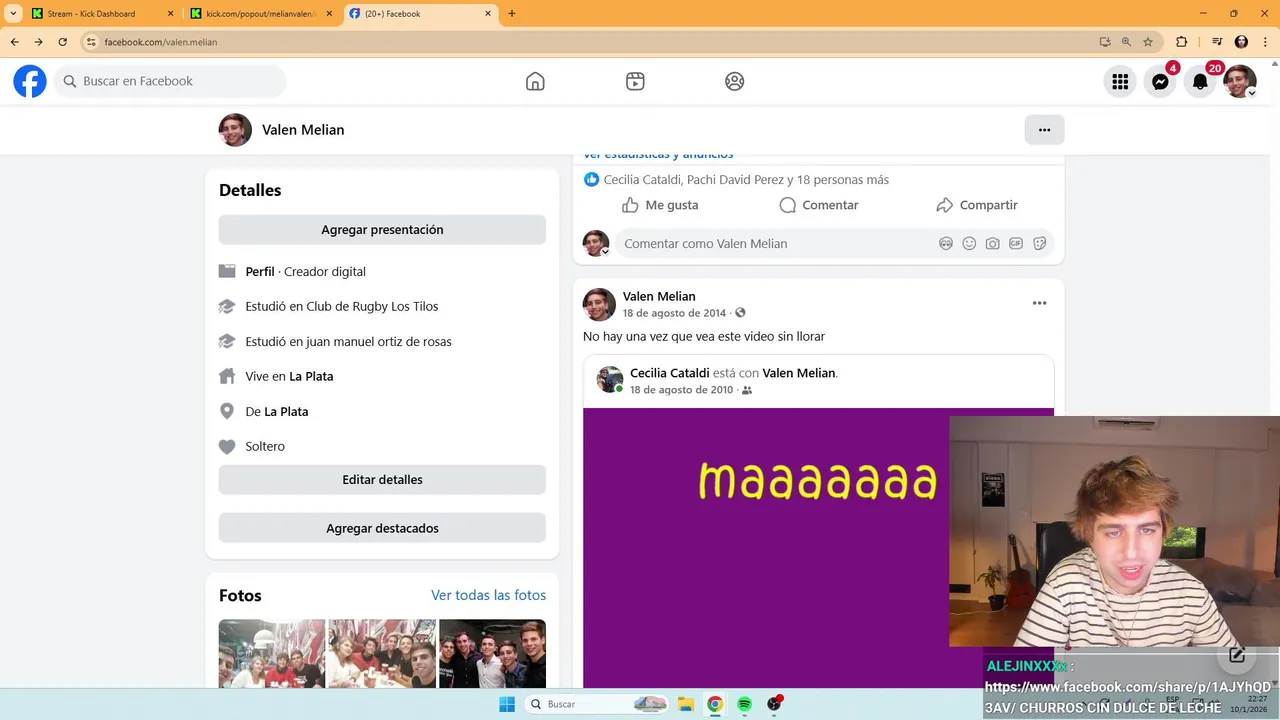Click Agregar presentación button
Image resolution: width=1280 pixels, height=720 pixels.
tap(382, 230)
